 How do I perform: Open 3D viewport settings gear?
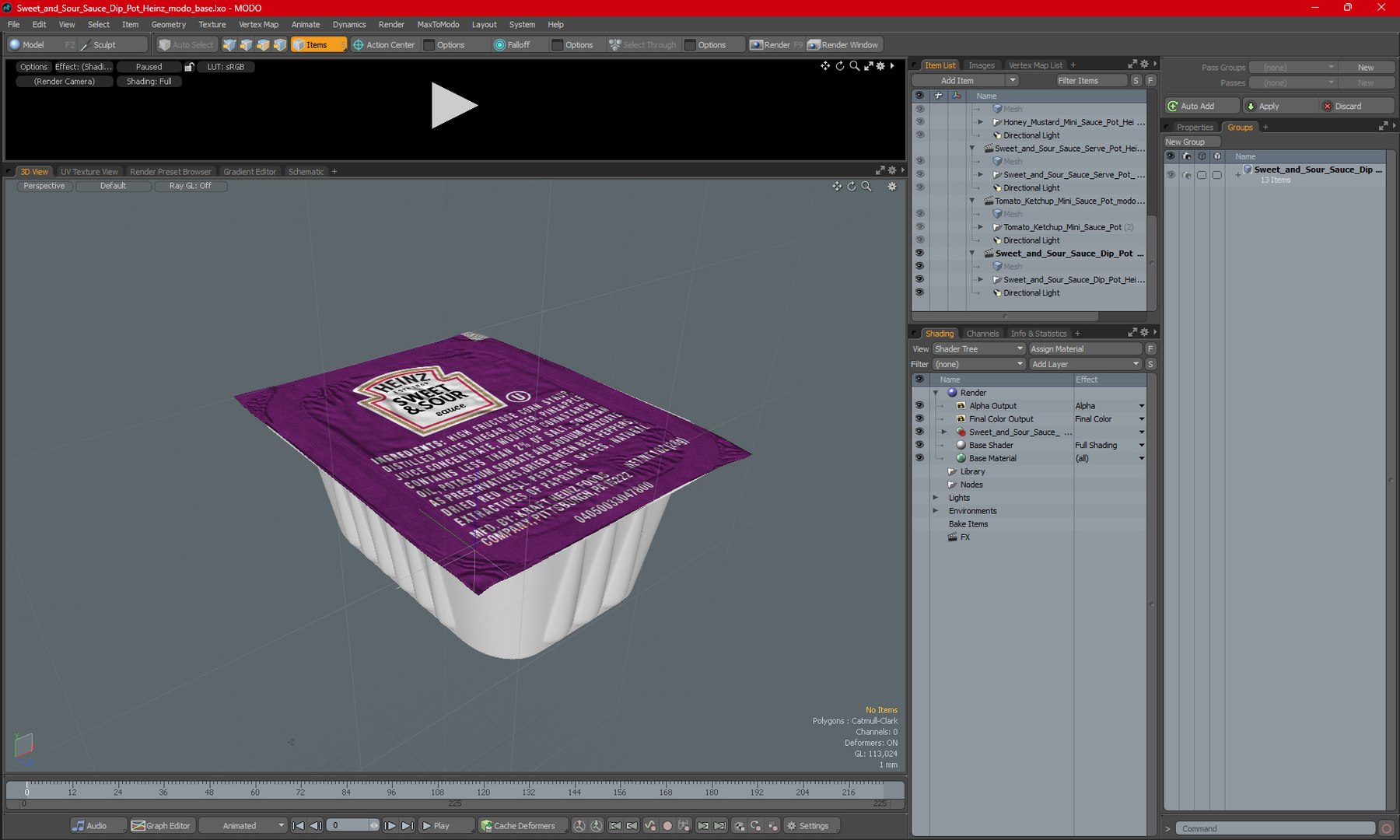pyautogui.click(x=892, y=186)
